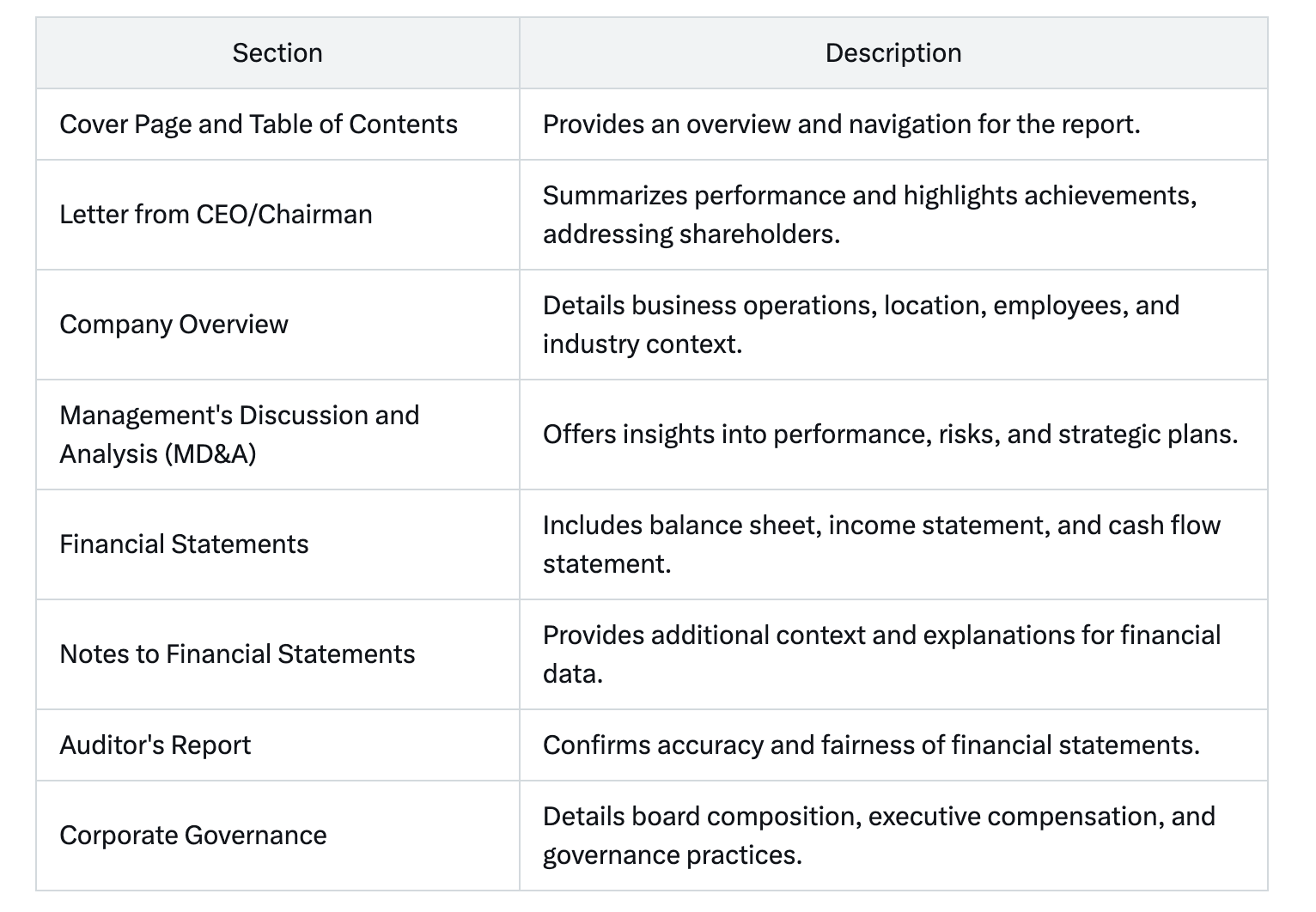This screenshot has height=912, width=1316.
Task: Select the Company Overview cell
Action: (x=277, y=325)
